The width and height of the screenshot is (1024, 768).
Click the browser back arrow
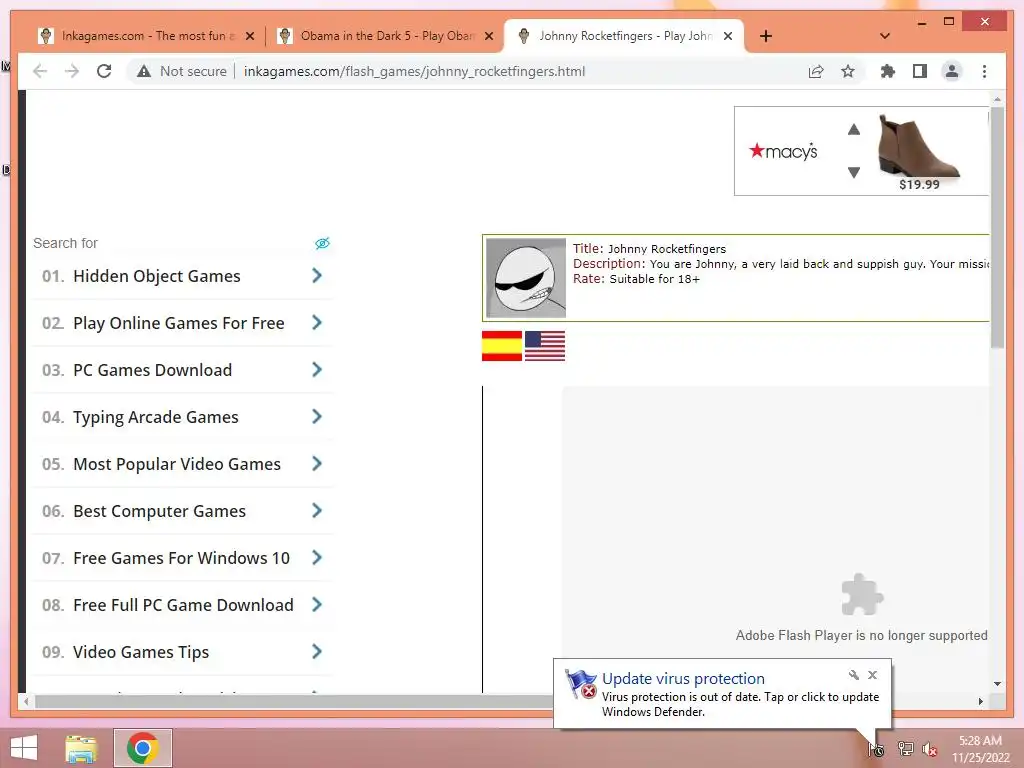(x=40, y=71)
